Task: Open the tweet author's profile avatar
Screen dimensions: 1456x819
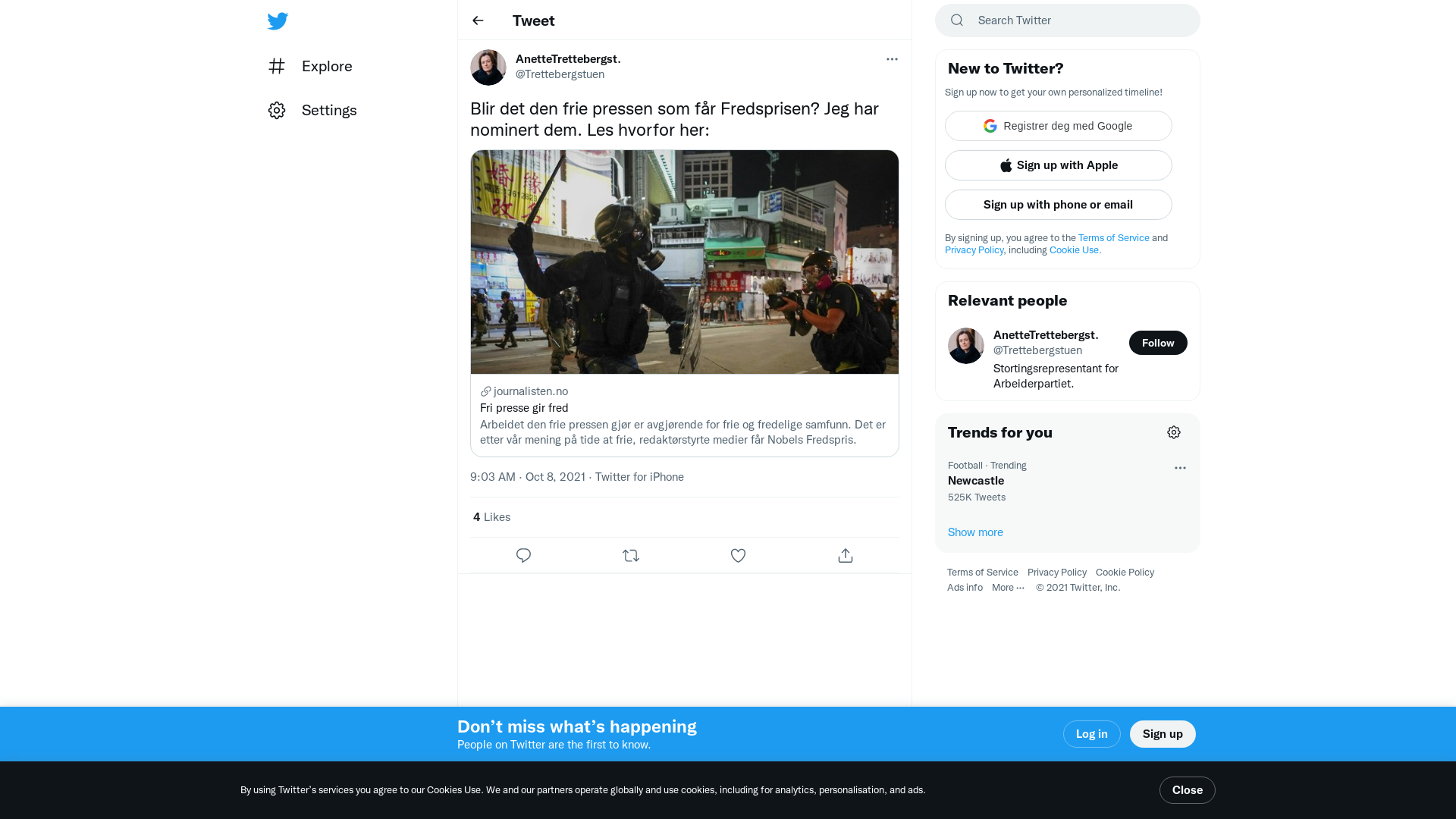Action: click(x=488, y=67)
